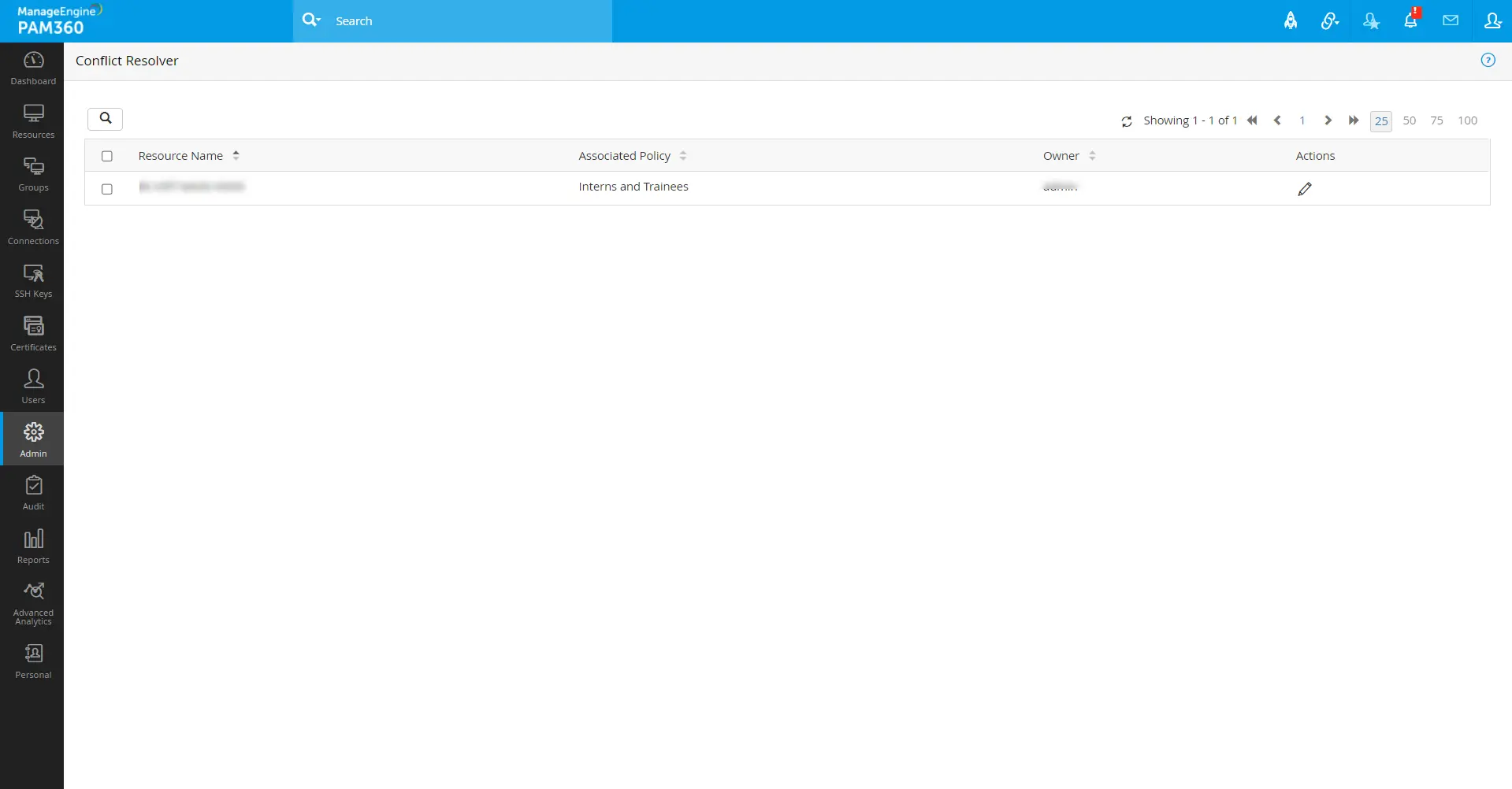This screenshot has width=1512, height=789.
Task: Click the ManageEngine PAM360 logo
Action: click(59, 20)
